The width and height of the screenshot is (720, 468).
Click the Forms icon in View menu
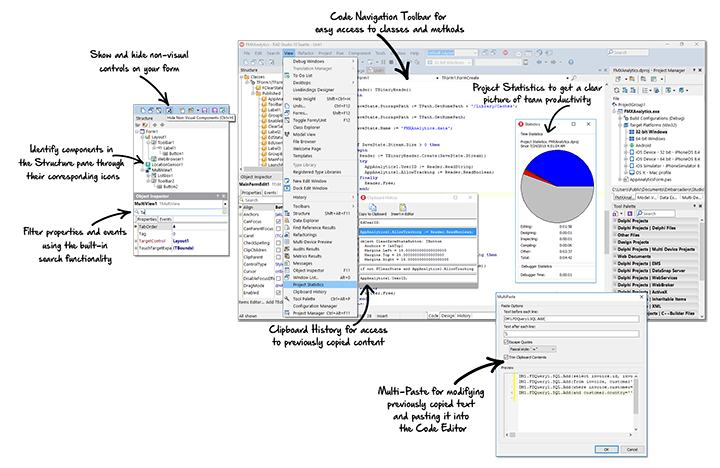(287, 113)
